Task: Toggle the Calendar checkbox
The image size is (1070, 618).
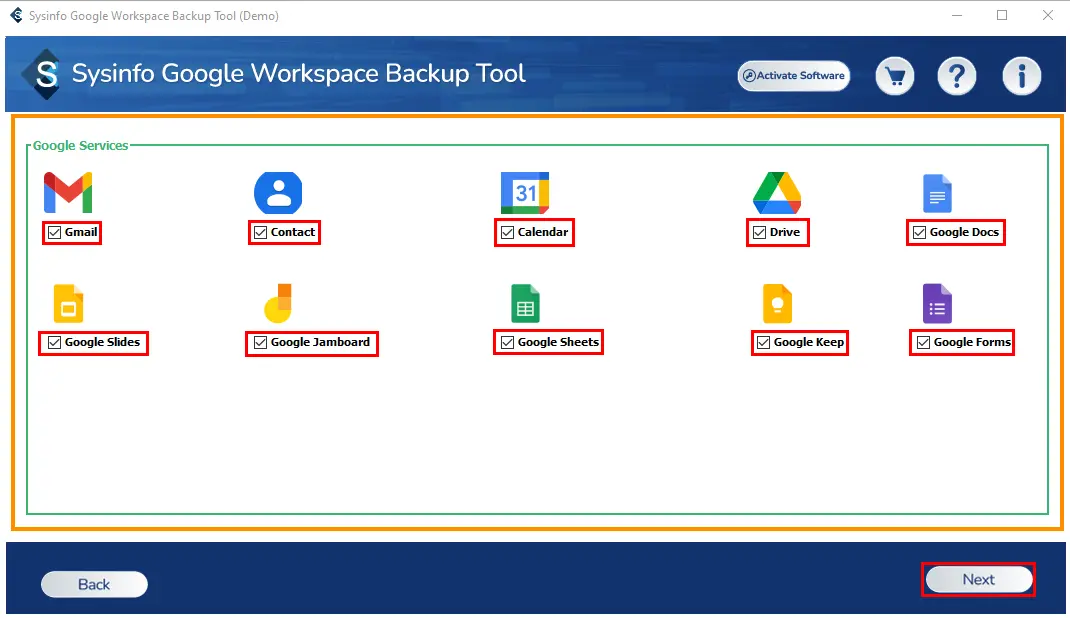Action: (x=507, y=233)
